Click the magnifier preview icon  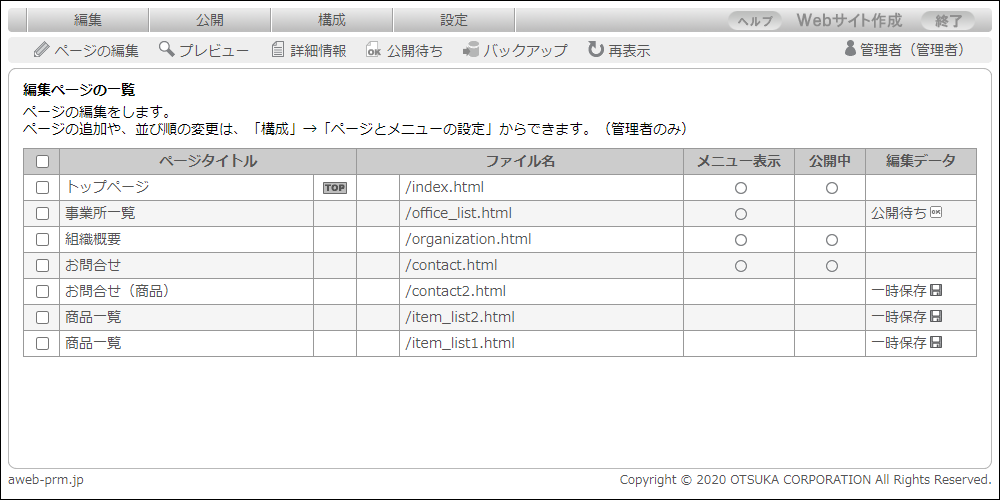point(166,49)
